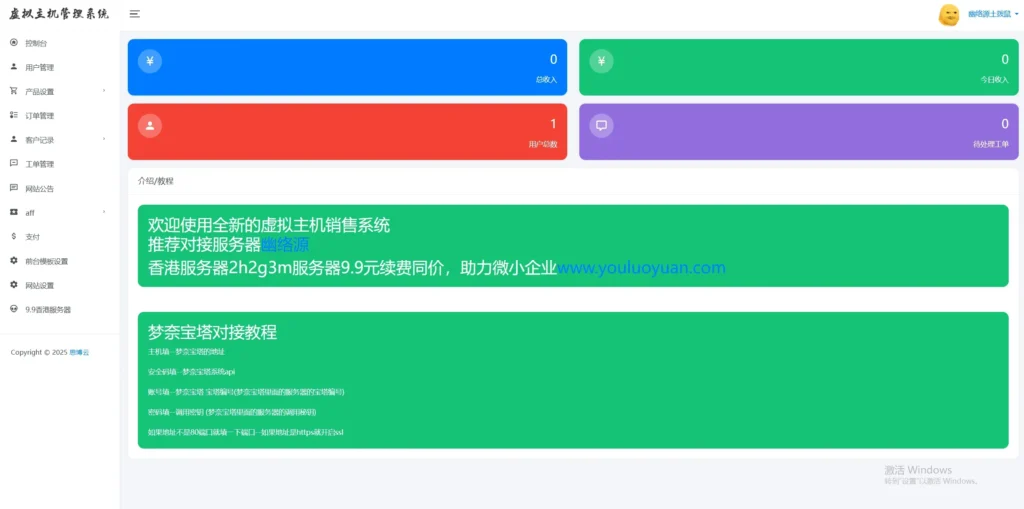The image size is (1024, 509).
Task: Click the shopping cart icon beside 产品设置
Action: 14,91
